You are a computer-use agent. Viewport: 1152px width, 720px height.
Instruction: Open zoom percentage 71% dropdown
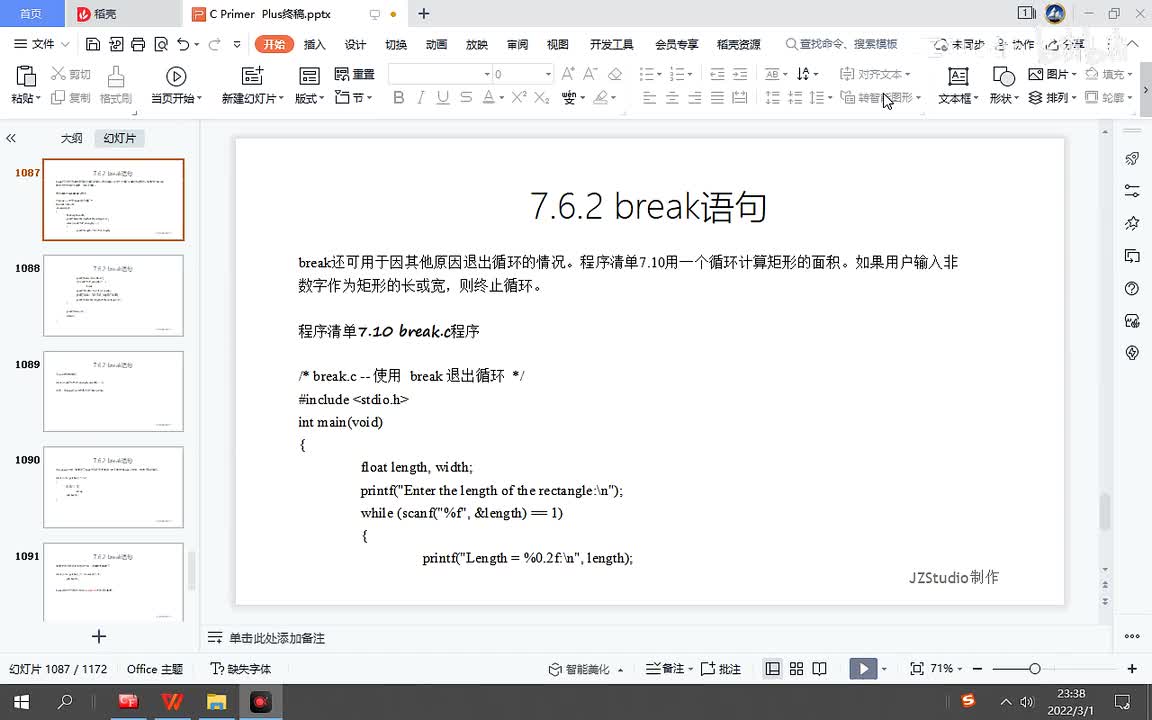point(946,669)
